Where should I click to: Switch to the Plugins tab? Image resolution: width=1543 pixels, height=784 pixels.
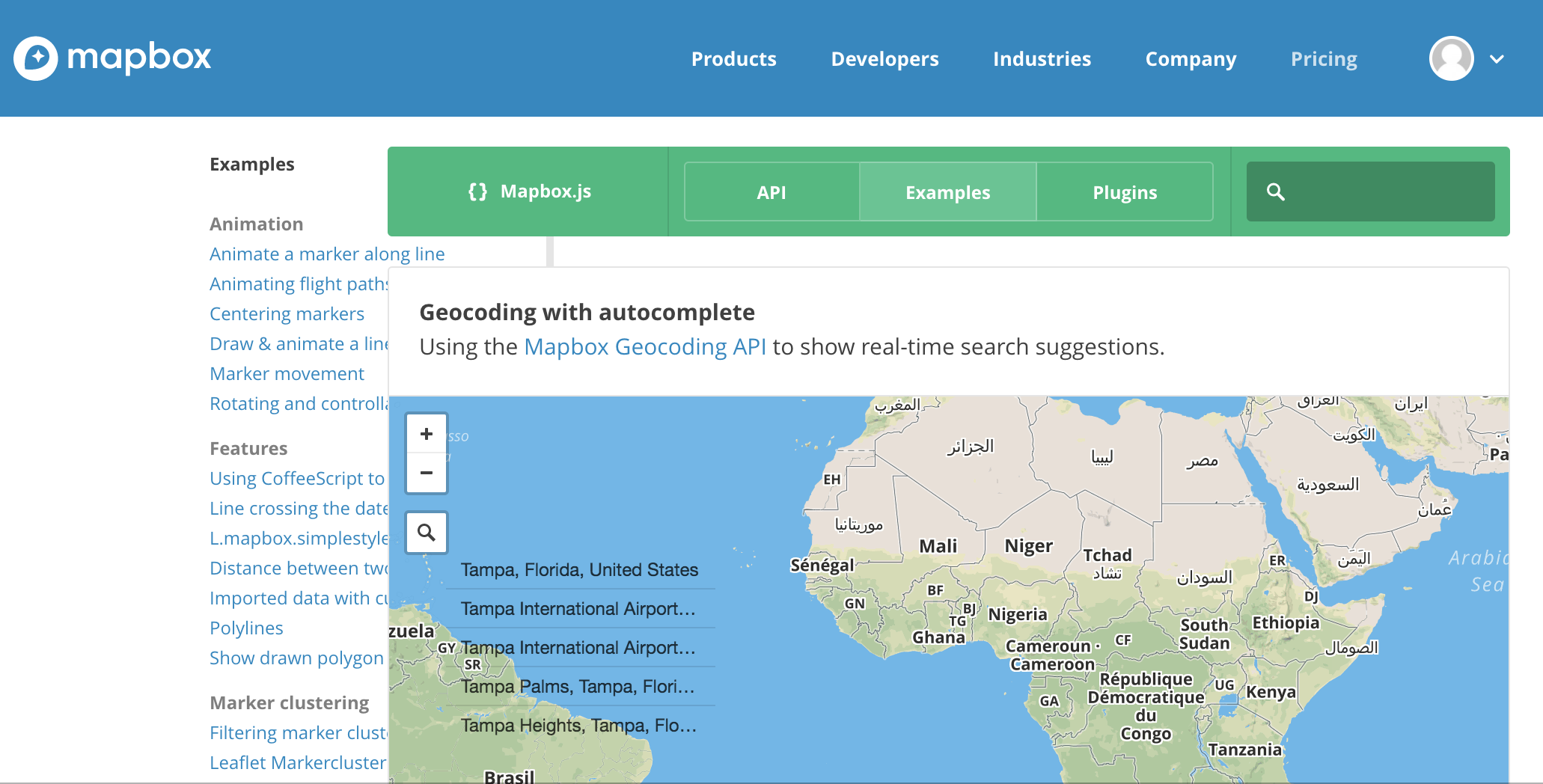point(1125,192)
